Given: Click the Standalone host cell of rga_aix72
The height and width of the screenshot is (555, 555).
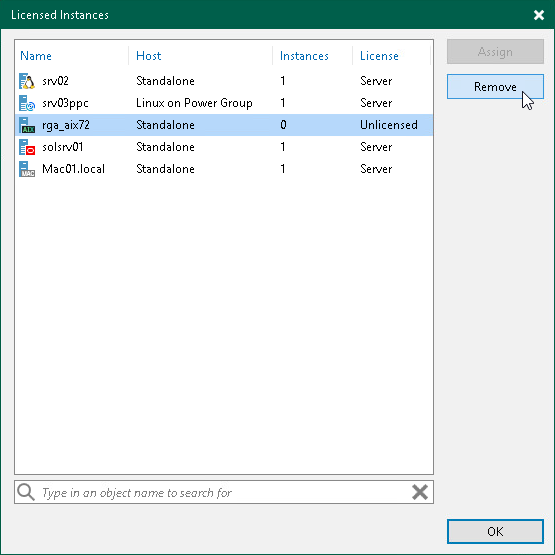Looking at the screenshot, I should (x=165, y=125).
